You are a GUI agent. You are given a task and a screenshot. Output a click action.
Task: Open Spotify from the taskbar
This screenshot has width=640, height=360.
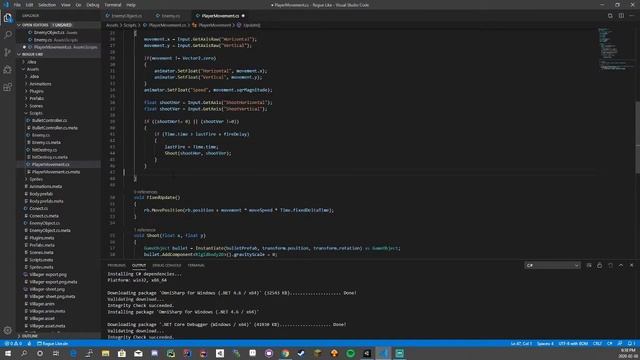click(351, 353)
